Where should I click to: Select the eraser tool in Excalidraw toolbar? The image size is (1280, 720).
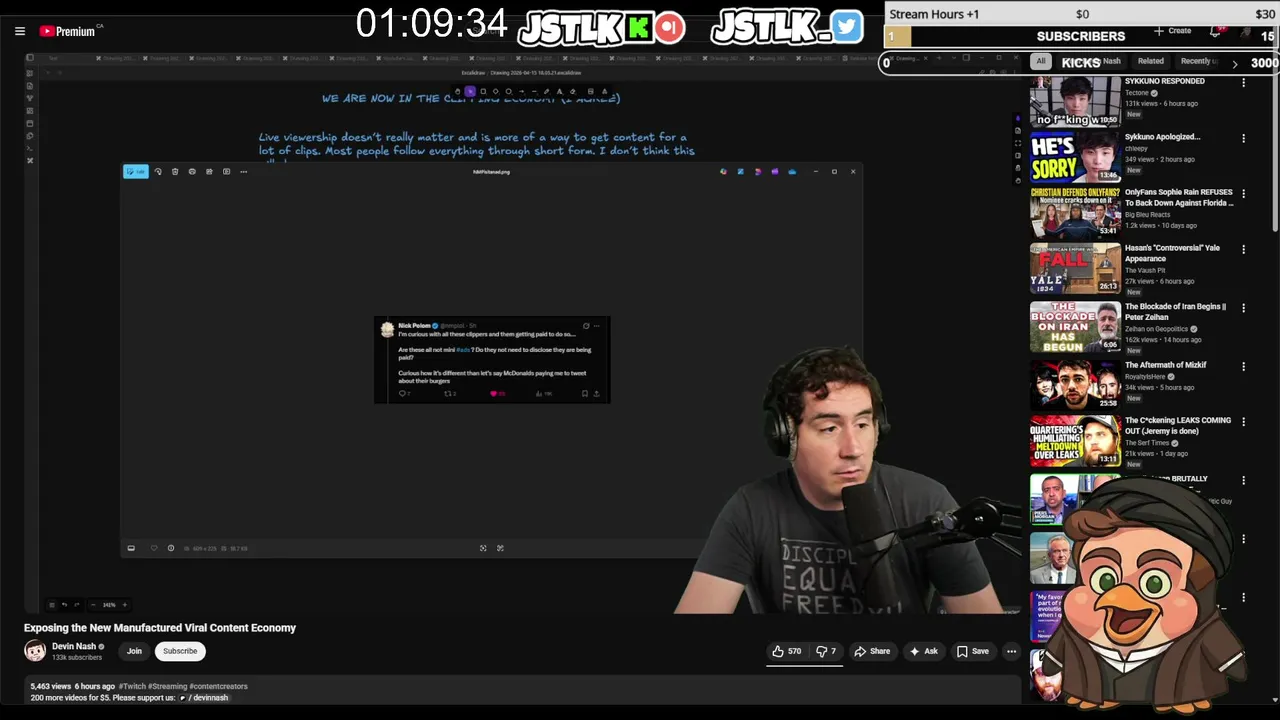(x=573, y=91)
